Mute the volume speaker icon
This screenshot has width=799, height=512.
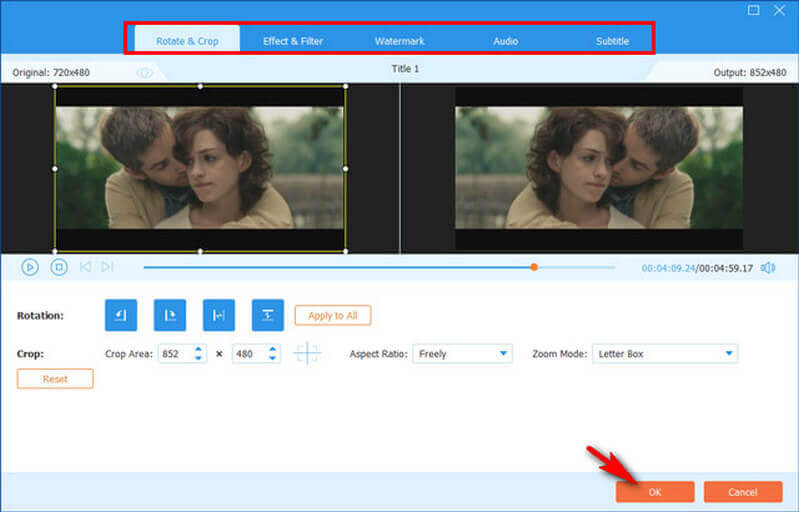click(x=768, y=267)
